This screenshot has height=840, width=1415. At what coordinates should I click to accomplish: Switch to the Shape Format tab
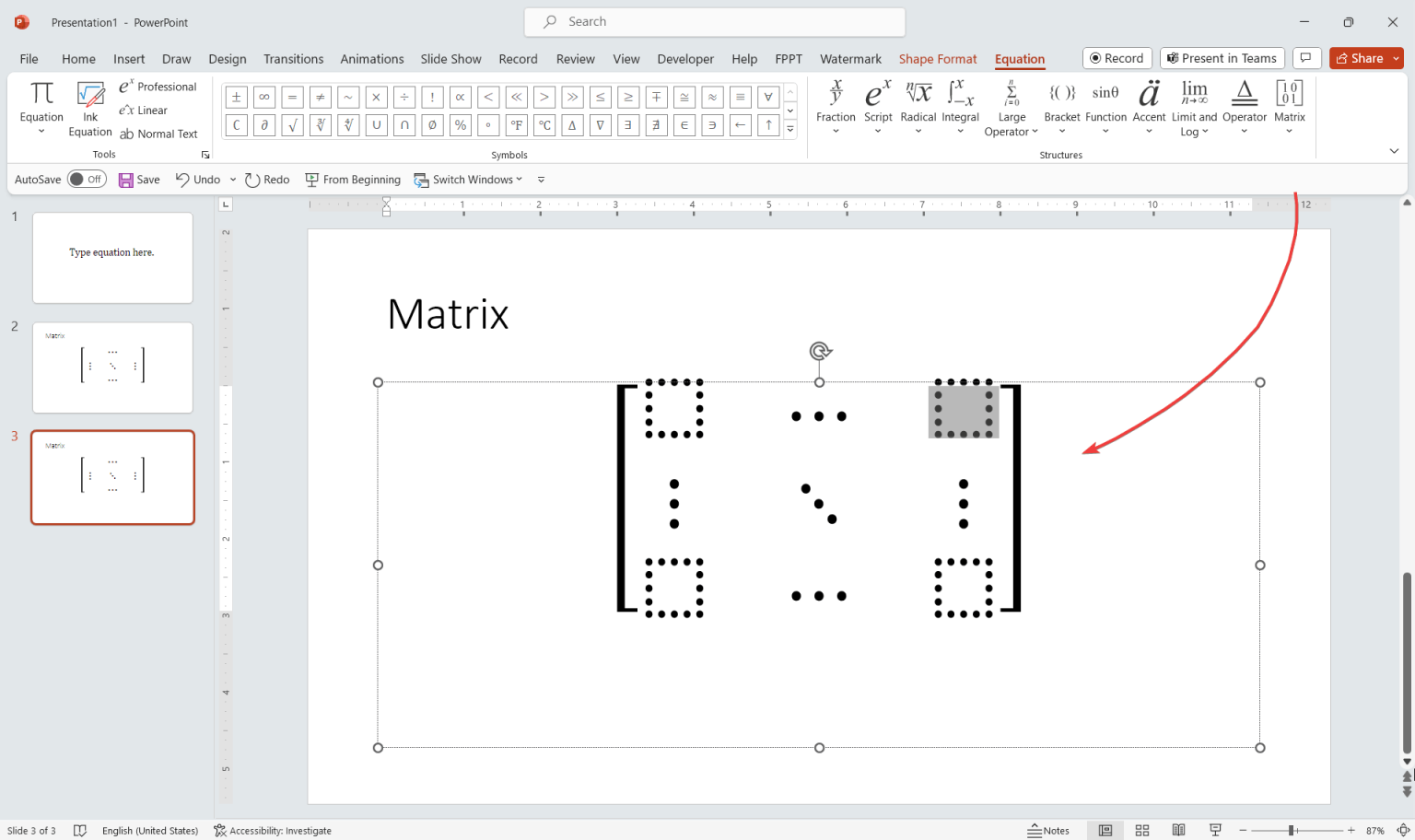(938, 58)
